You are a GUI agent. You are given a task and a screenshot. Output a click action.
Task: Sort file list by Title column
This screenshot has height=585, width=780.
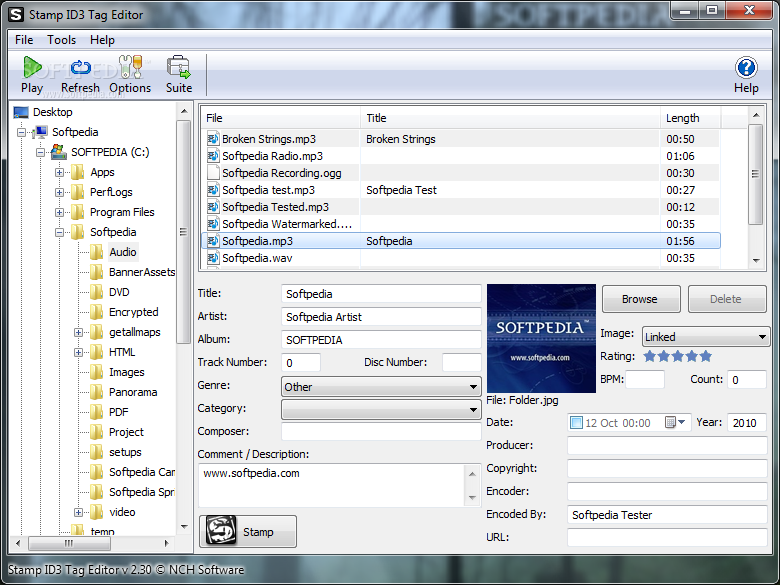[510, 118]
